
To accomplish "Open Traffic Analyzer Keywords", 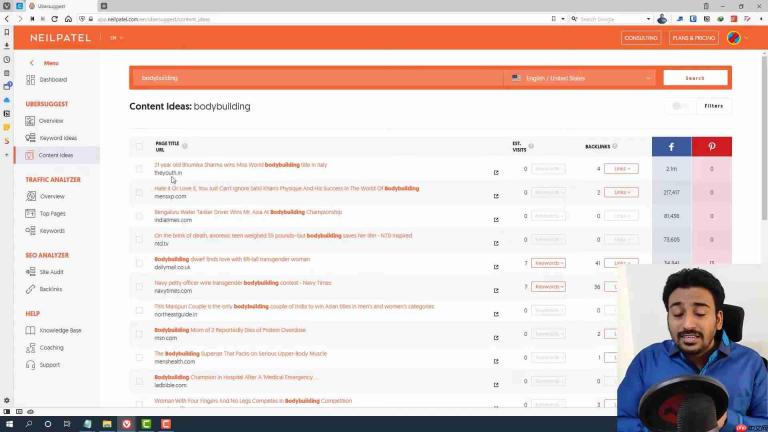I will pyautogui.click(x=46, y=231).
